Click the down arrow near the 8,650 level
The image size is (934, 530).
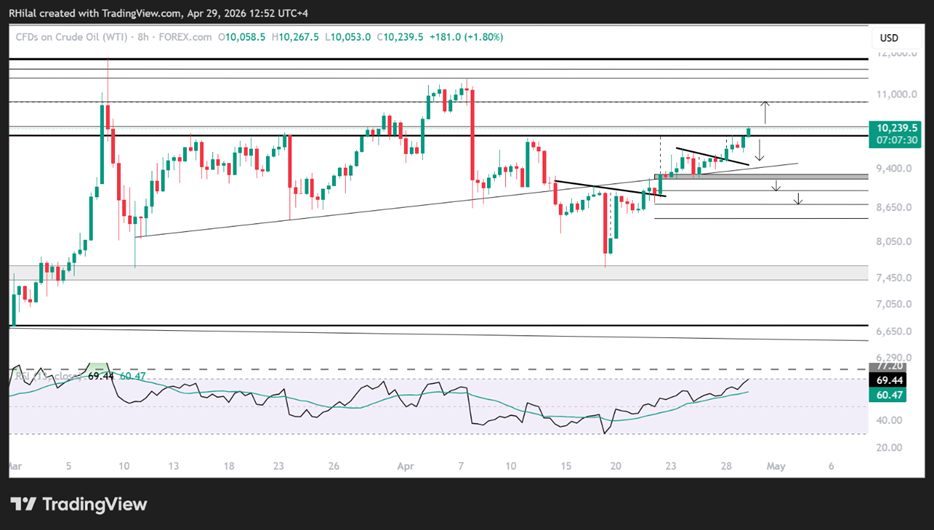point(798,198)
